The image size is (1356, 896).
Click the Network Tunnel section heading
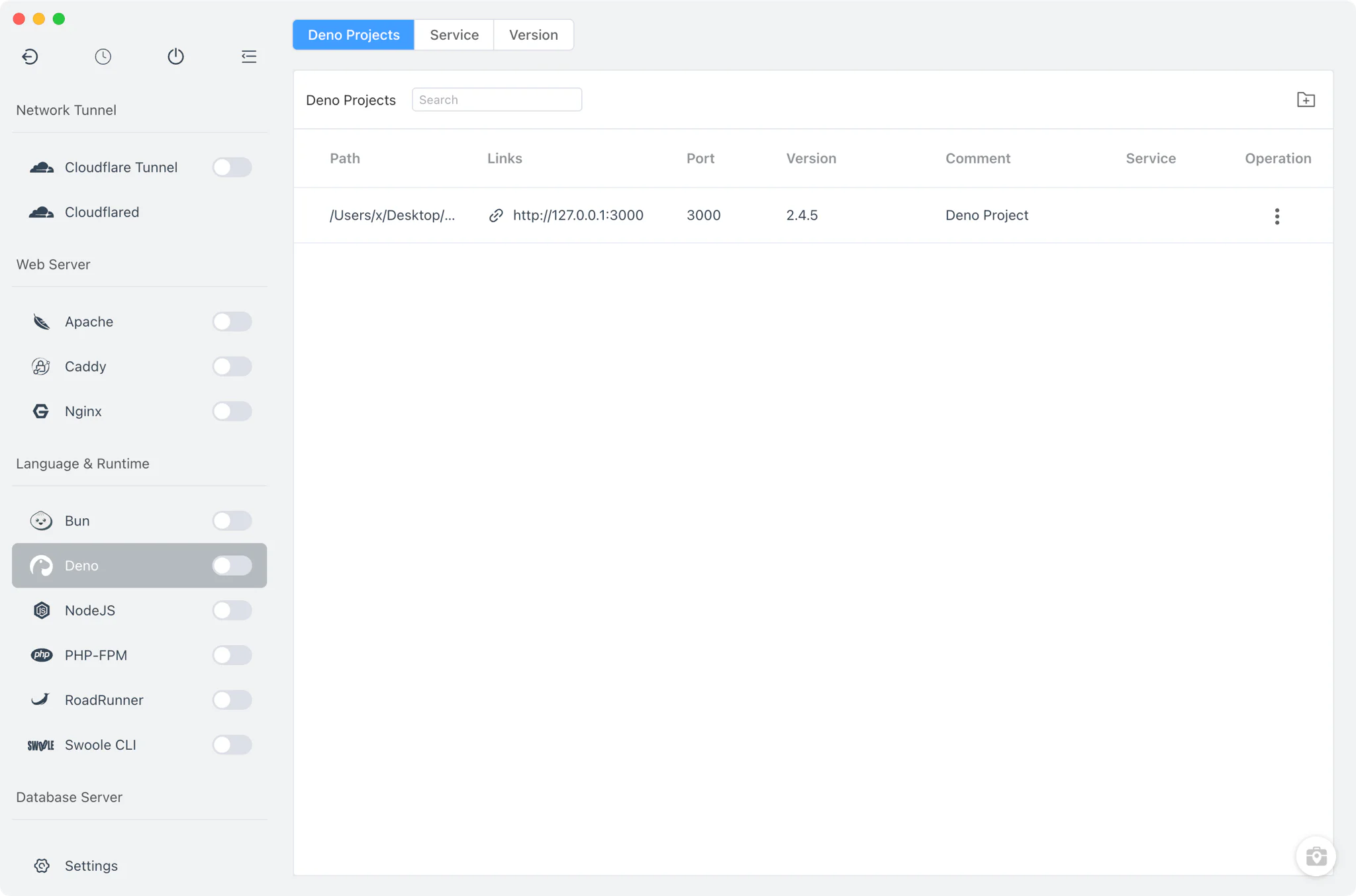pyautogui.click(x=66, y=111)
